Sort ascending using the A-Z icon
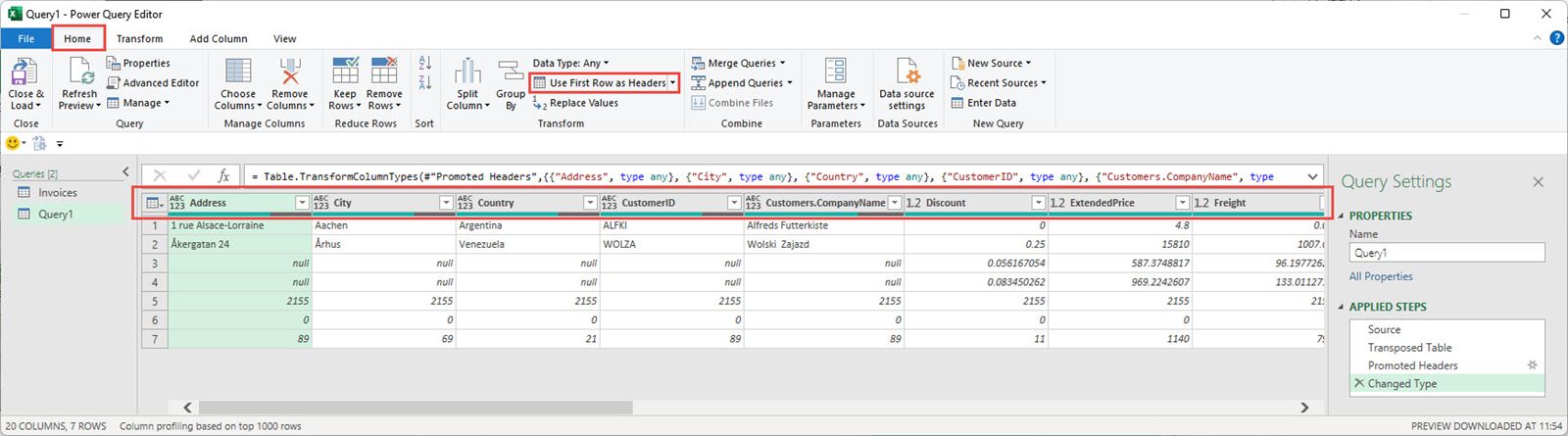 (425, 65)
